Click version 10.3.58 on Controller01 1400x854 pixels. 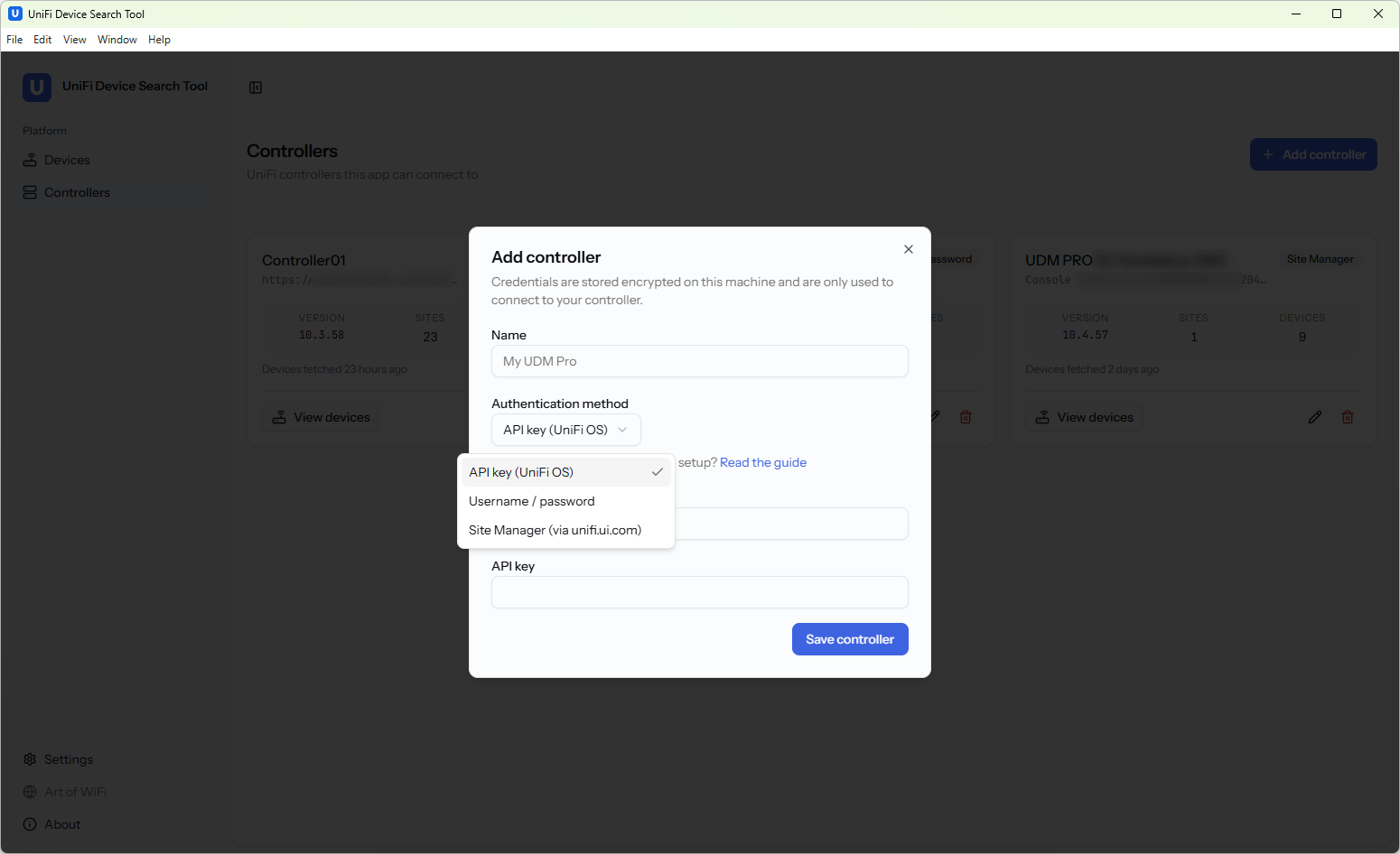322,335
